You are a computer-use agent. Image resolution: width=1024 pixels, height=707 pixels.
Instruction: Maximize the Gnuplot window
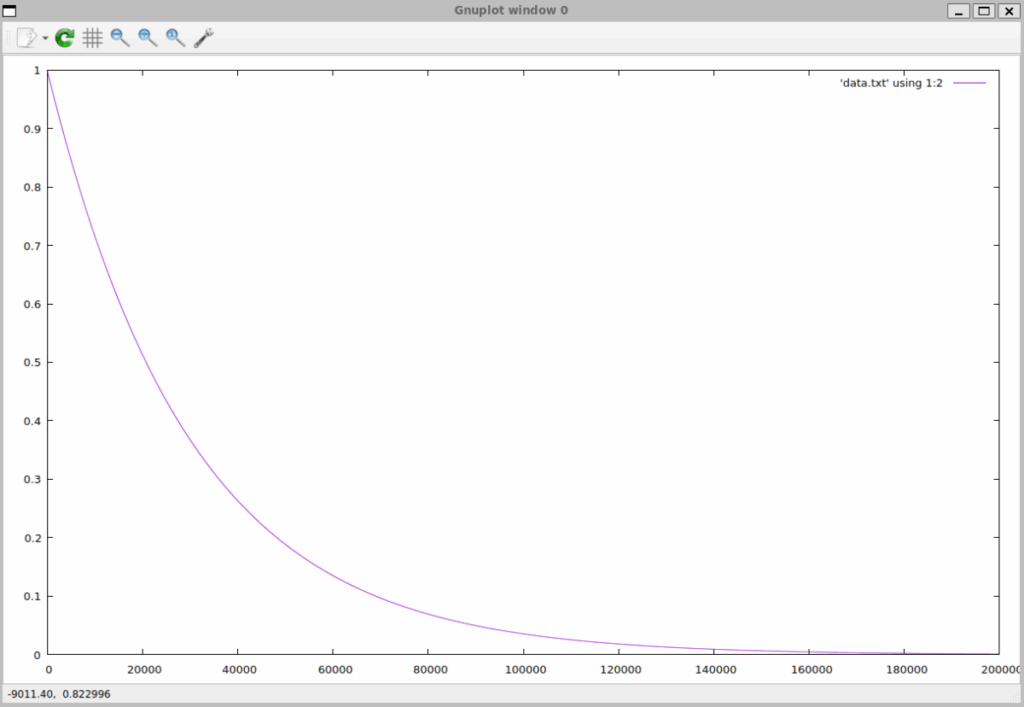click(x=984, y=10)
